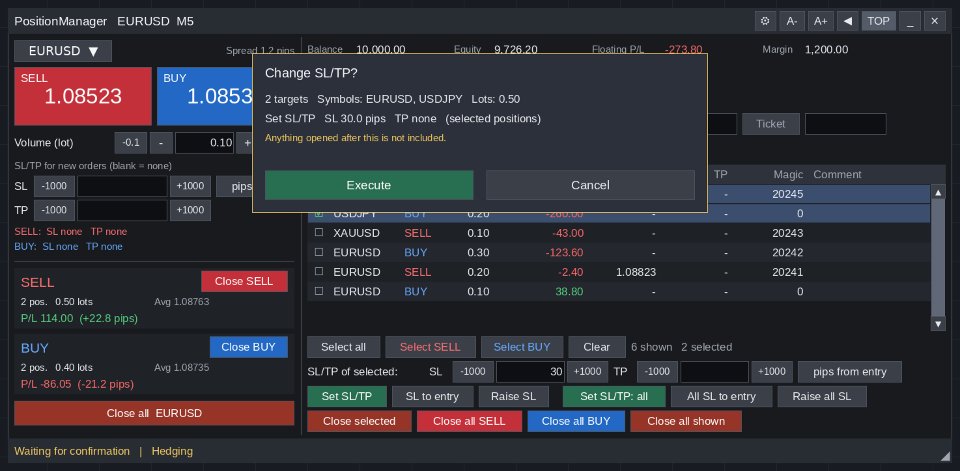960x471 pixels.
Task: Open settings via the gear icon
Action: 765,21
